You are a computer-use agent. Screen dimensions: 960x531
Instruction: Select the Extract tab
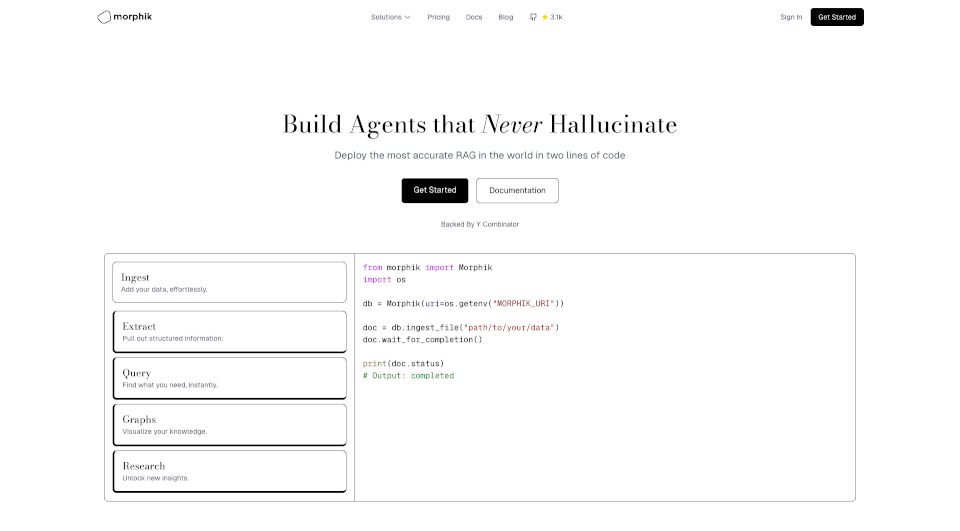230,331
